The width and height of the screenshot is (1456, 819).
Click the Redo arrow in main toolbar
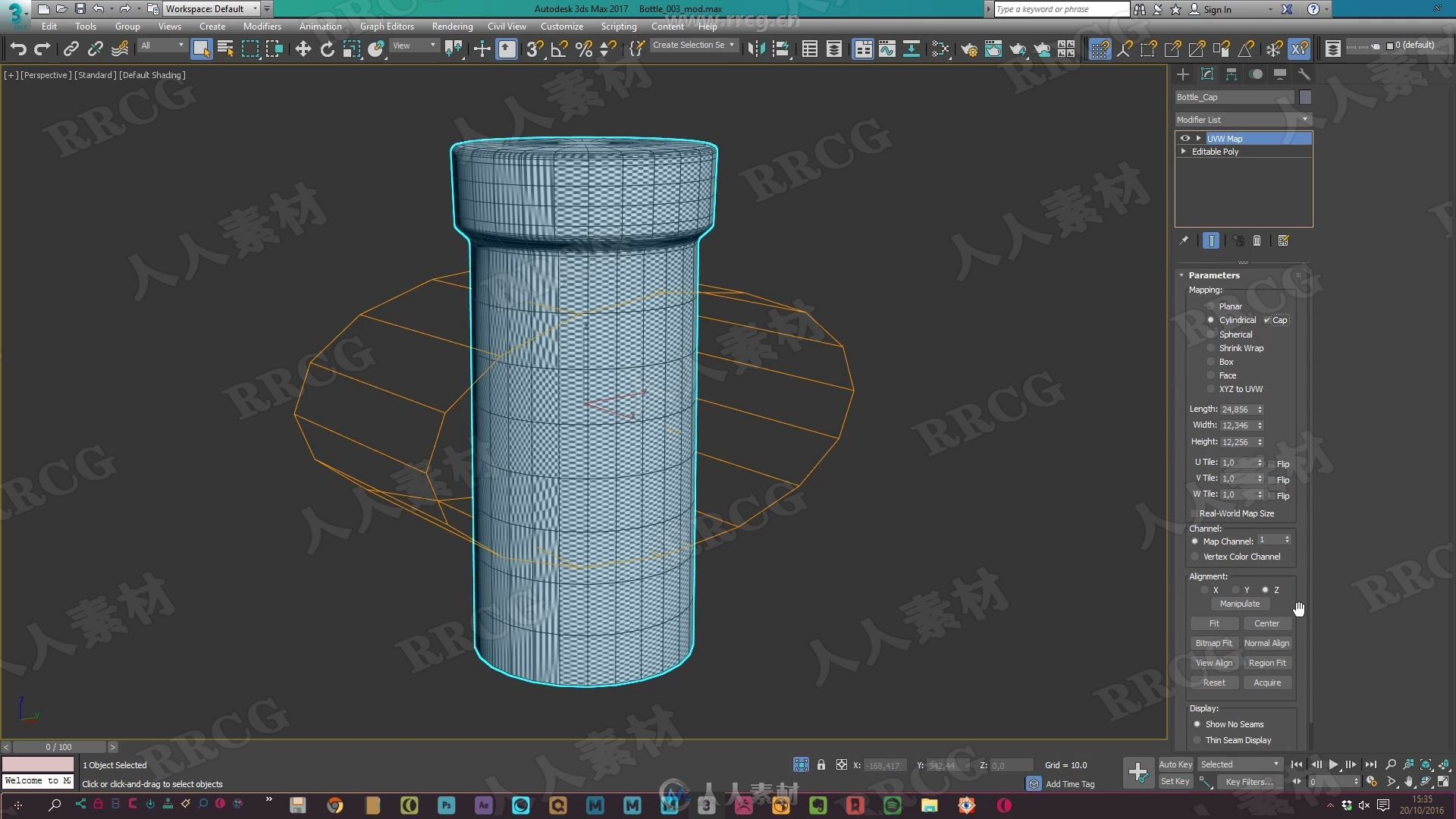(42, 49)
